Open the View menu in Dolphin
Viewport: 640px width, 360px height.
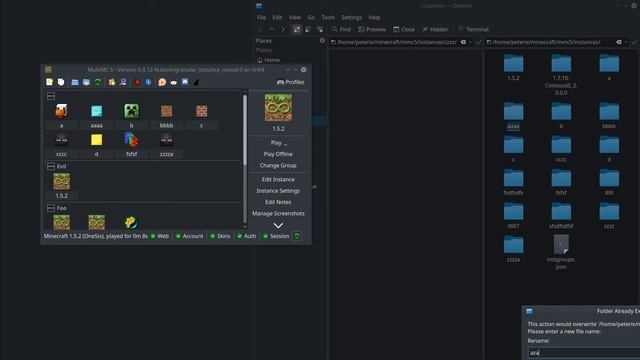(294, 18)
